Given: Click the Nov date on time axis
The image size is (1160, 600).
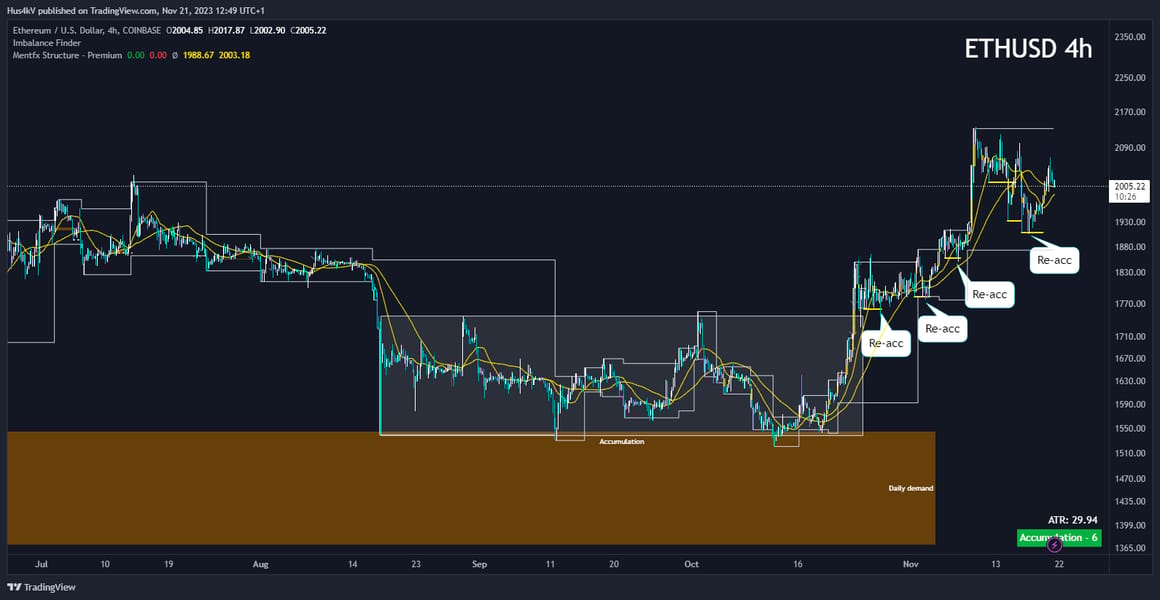Looking at the screenshot, I should pos(911,564).
